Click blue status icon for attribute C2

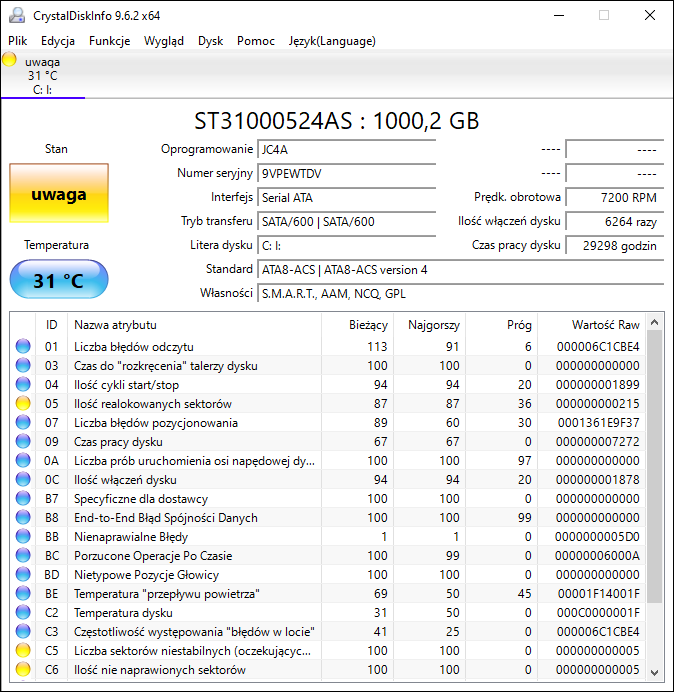point(23,612)
